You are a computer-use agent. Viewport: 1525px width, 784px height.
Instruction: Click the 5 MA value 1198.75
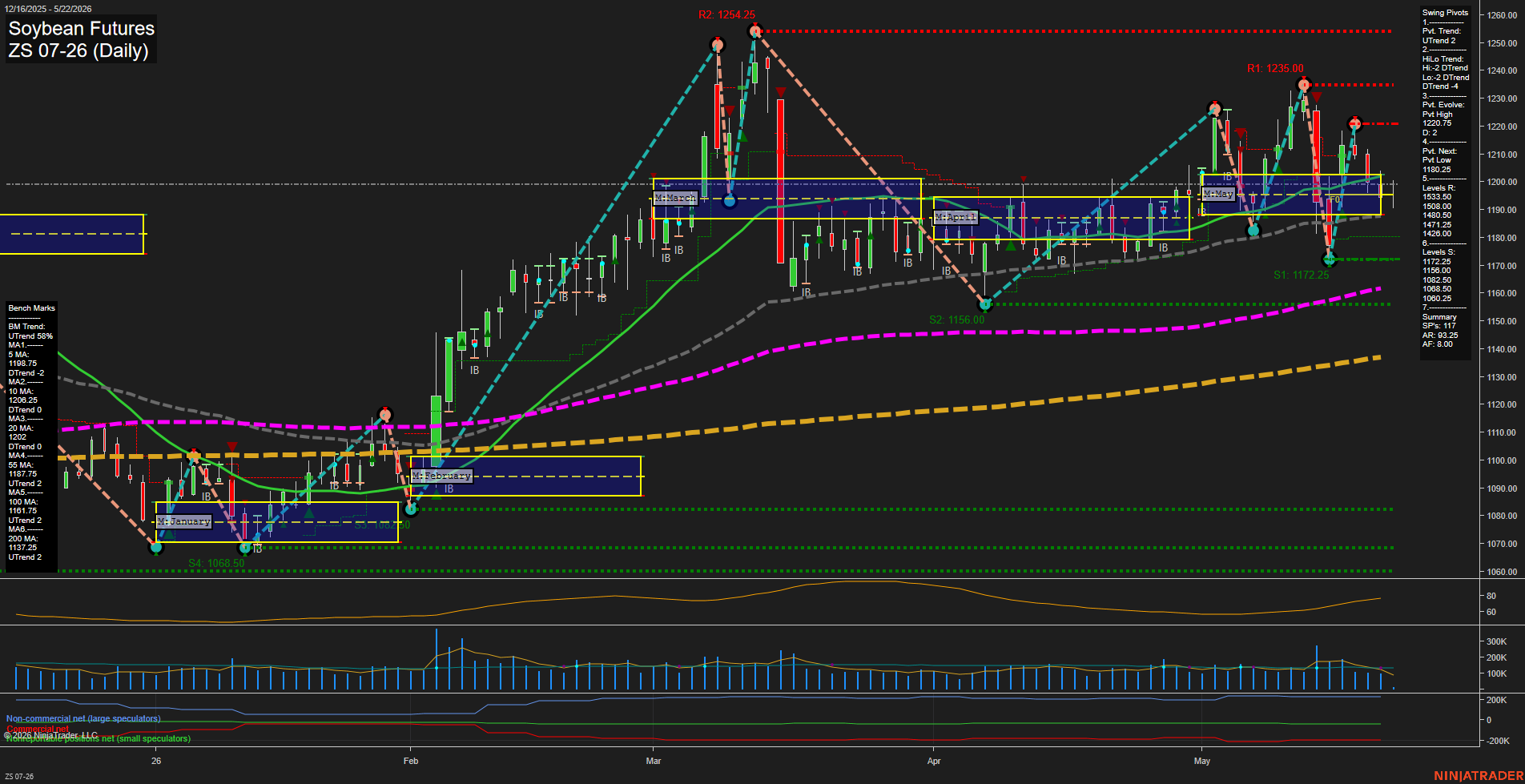point(22,364)
